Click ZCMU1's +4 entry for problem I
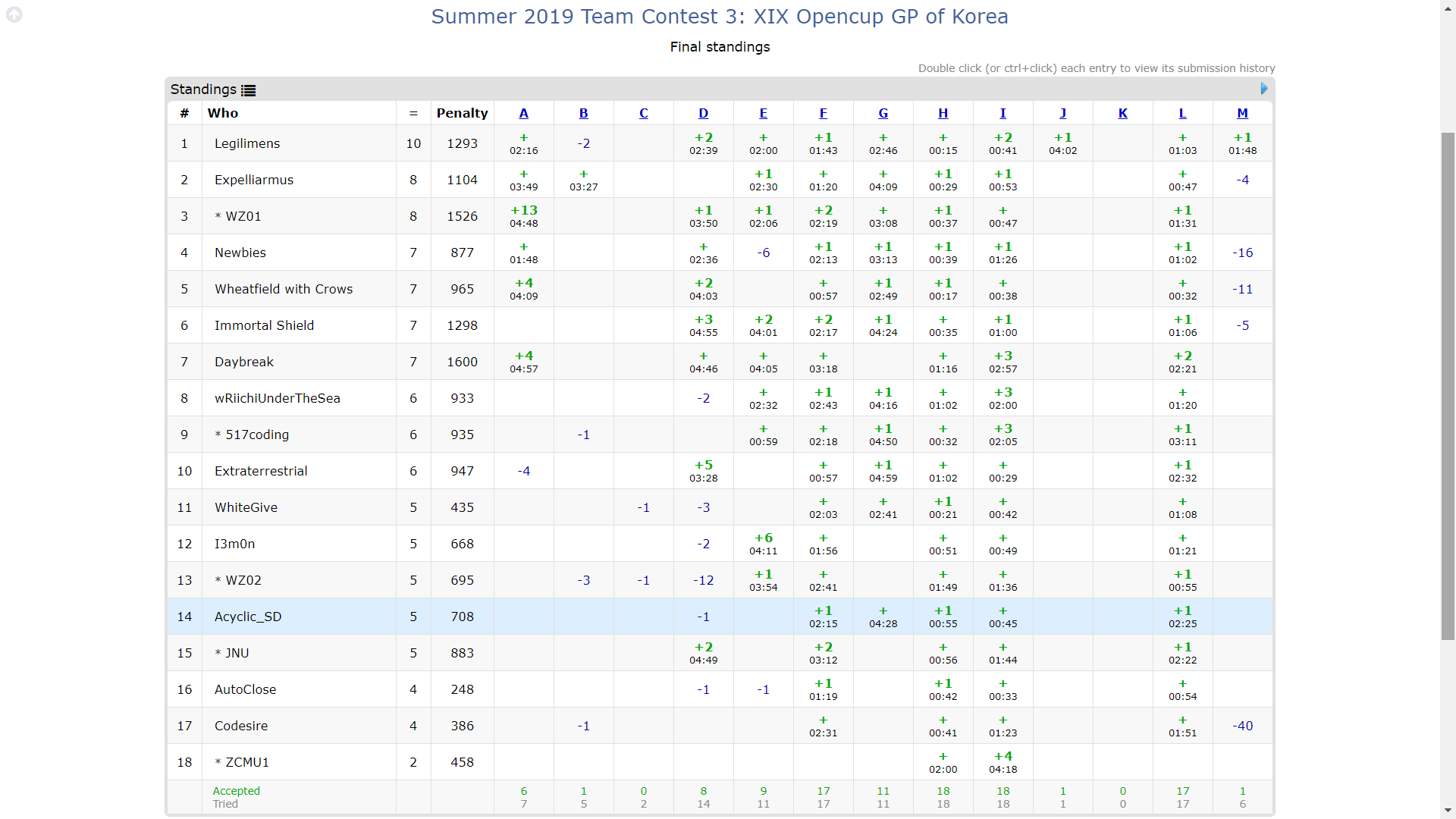This screenshot has height=819, width=1456. (x=1003, y=762)
